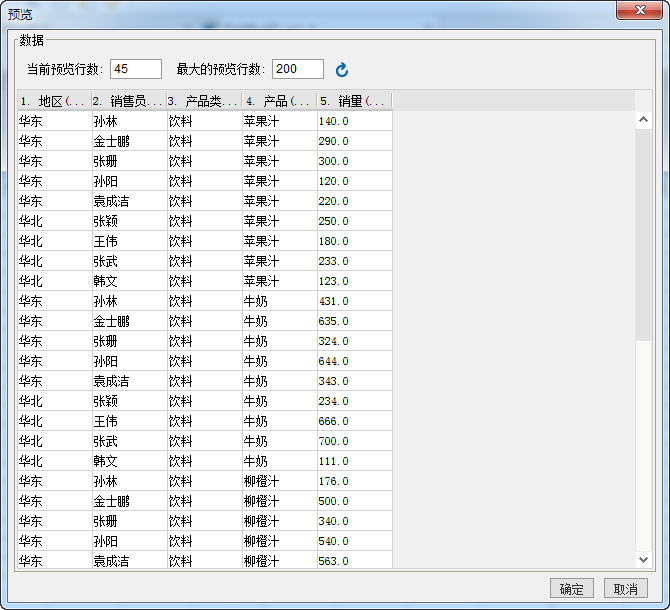Image resolution: width=670 pixels, height=610 pixels.
Task: Click the cell with value 234.0
Action: pos(355,401)
